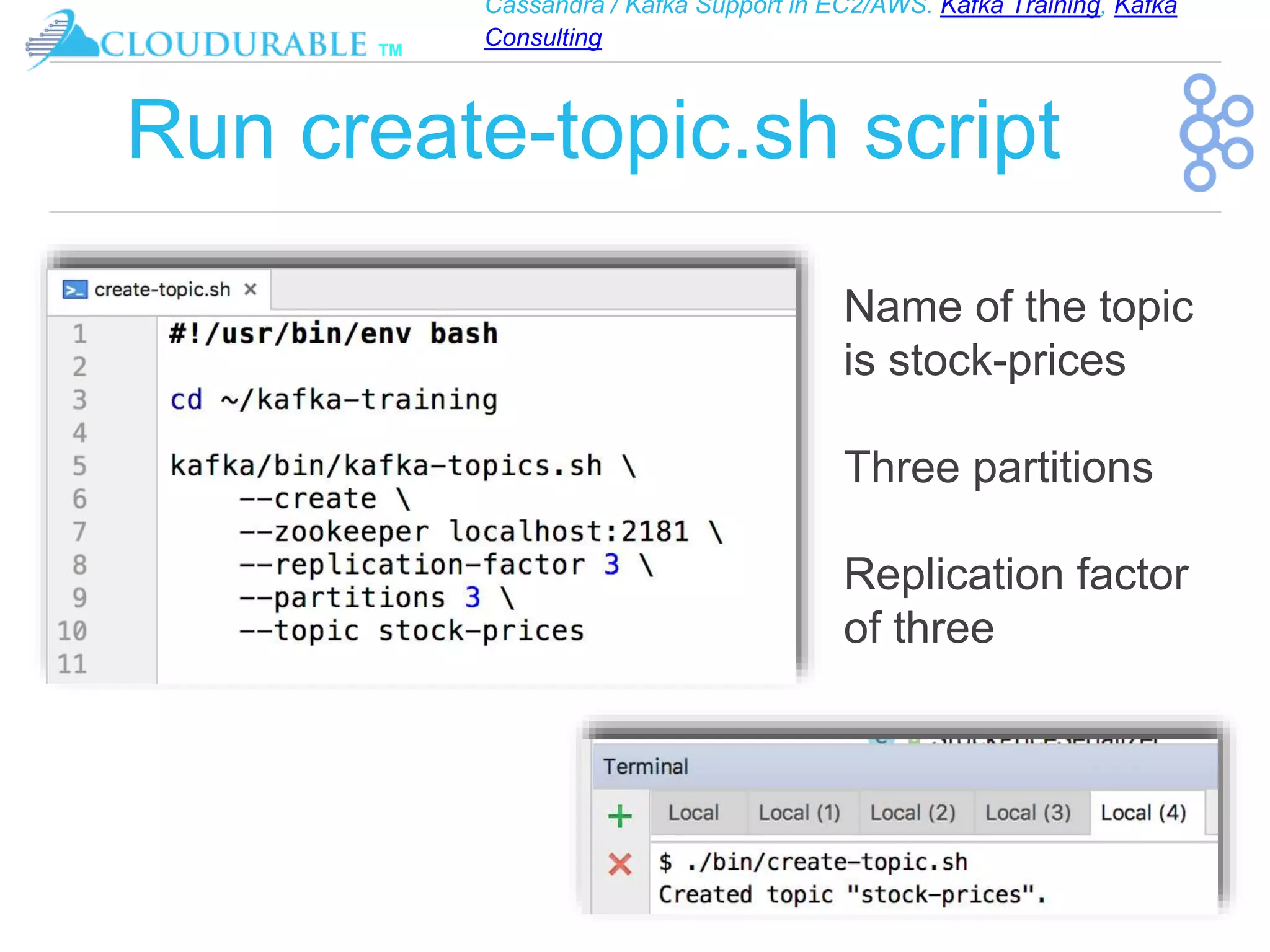Select the create-topic.sh tab
This screenshot has height=952, width=1270.
pyautogui.click(x=162, y=289)
